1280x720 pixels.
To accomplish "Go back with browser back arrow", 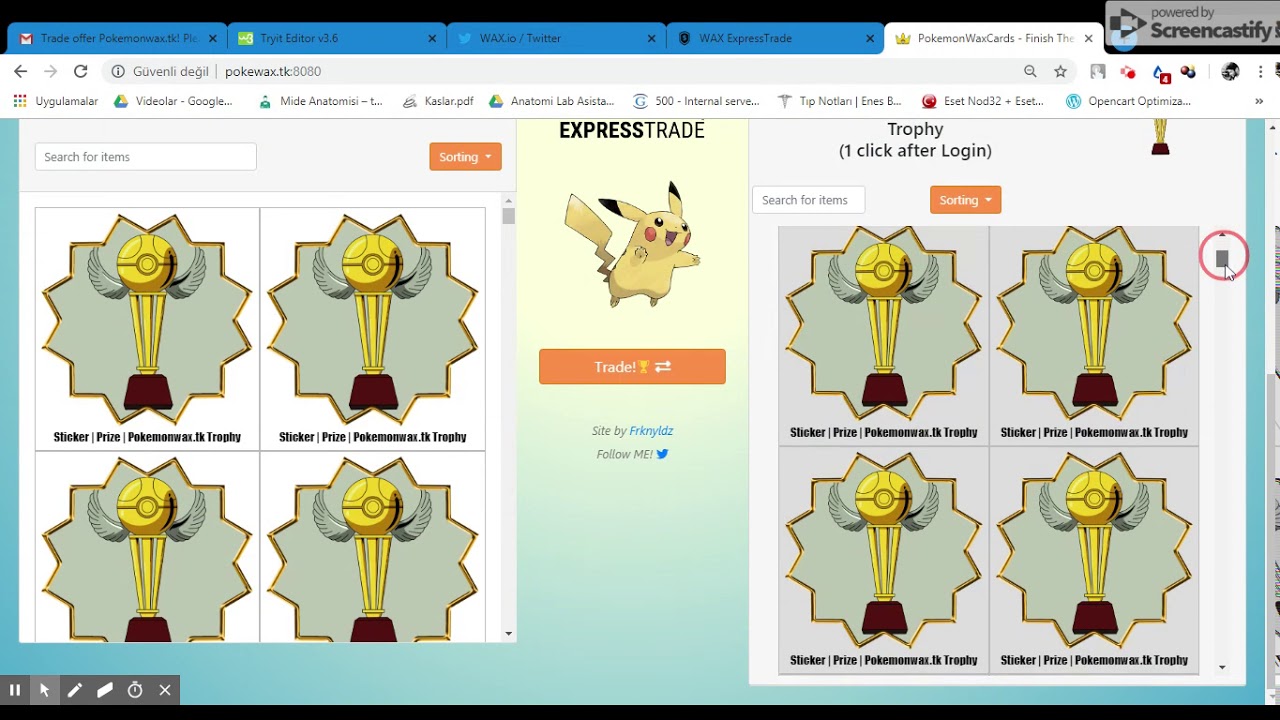I will 21,71.
